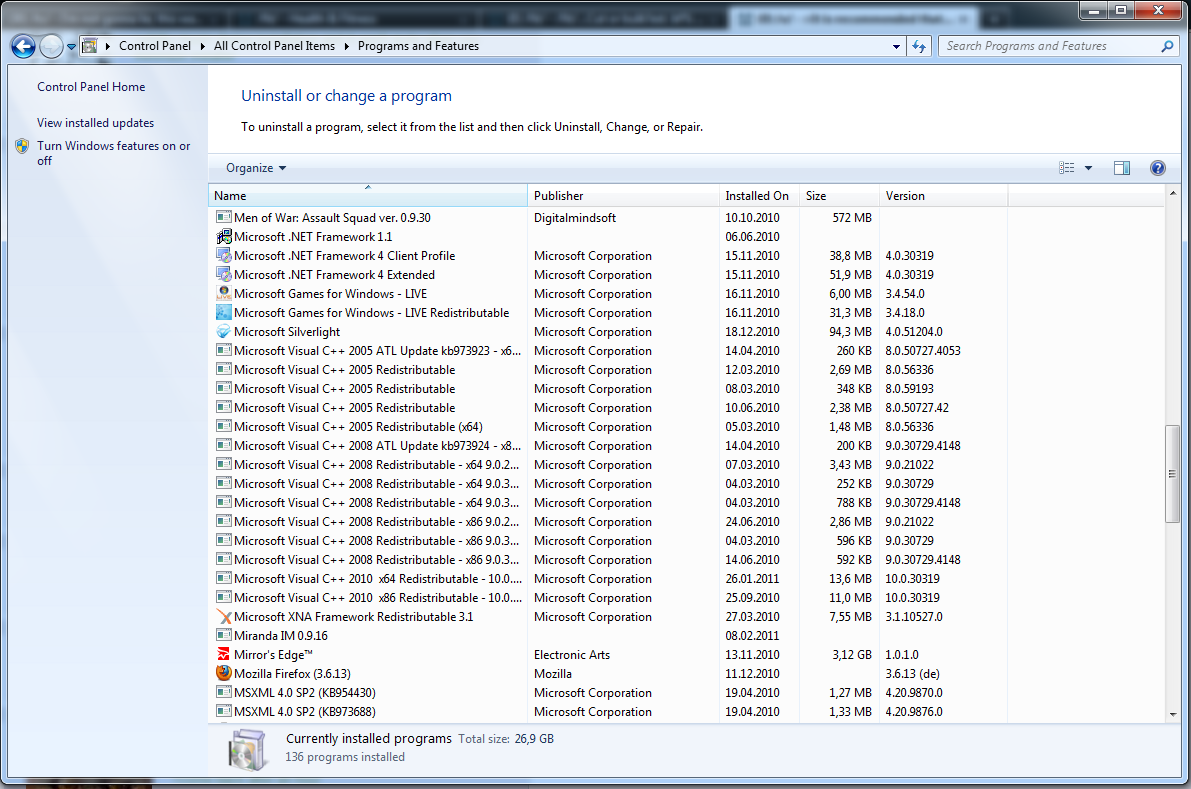Click the shield icon beside Windows features
The width and height of the screenshot is (1191, 789).
[22, 146]
